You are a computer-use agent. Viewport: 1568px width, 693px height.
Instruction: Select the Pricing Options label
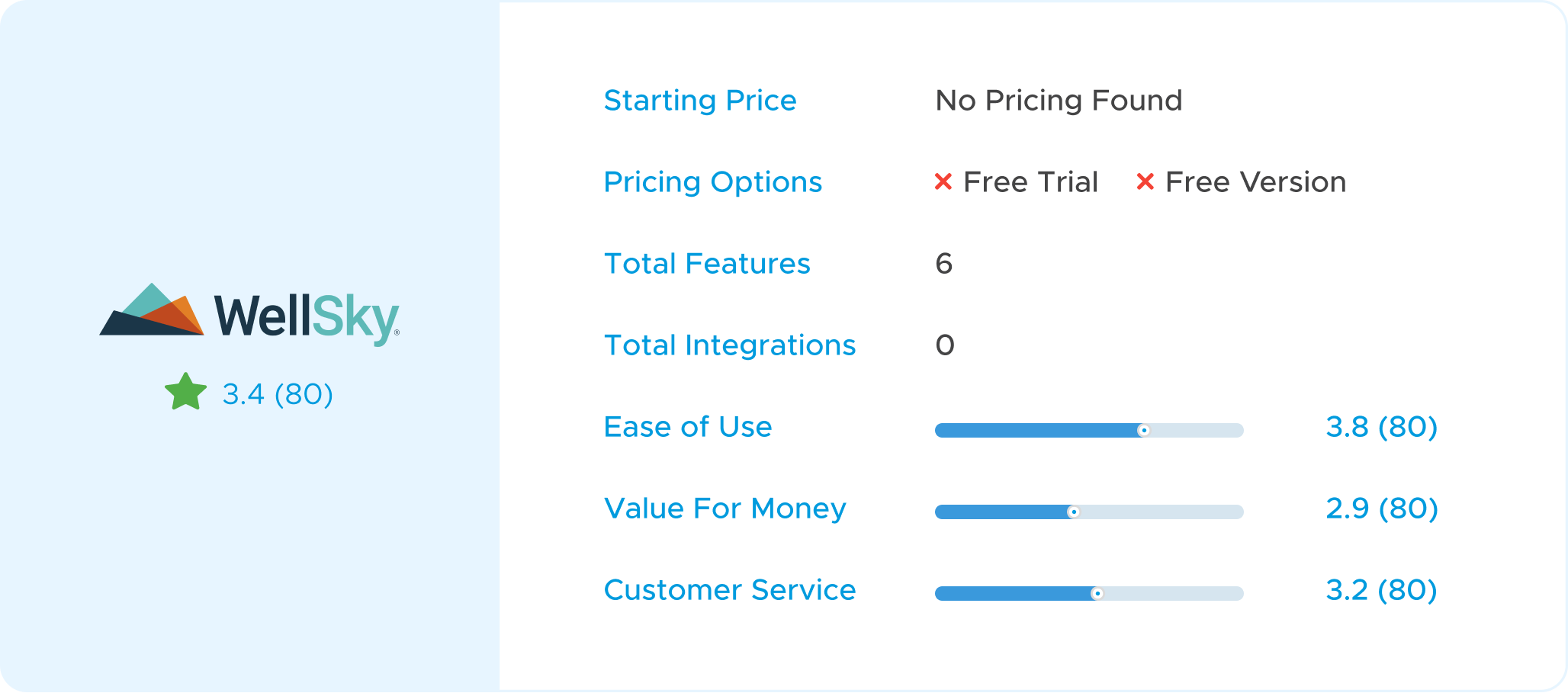tap(713, 182)
